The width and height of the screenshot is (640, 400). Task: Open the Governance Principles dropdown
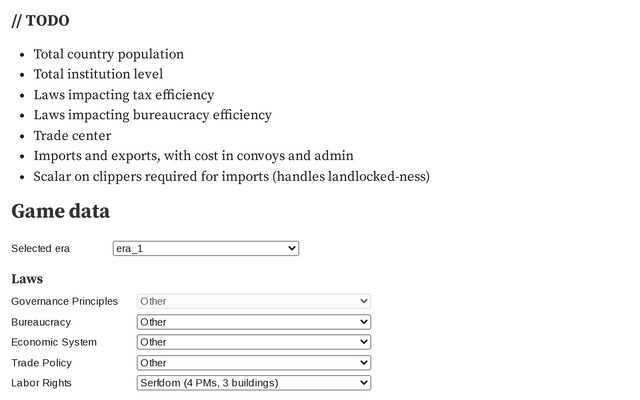click(x=253, y=301)
